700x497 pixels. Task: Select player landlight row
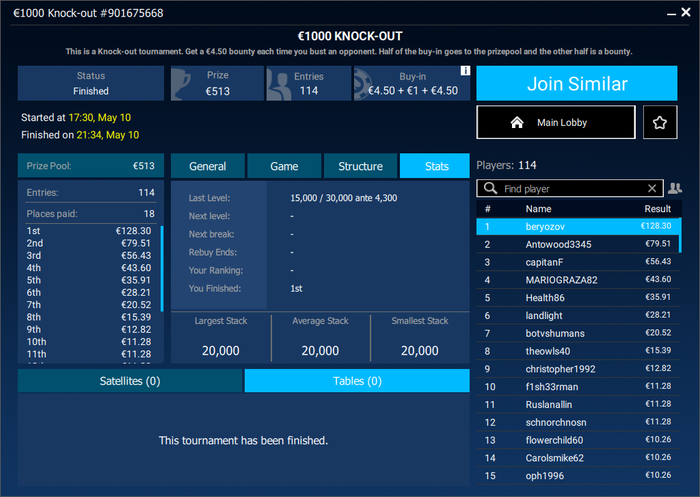[578, 316]
